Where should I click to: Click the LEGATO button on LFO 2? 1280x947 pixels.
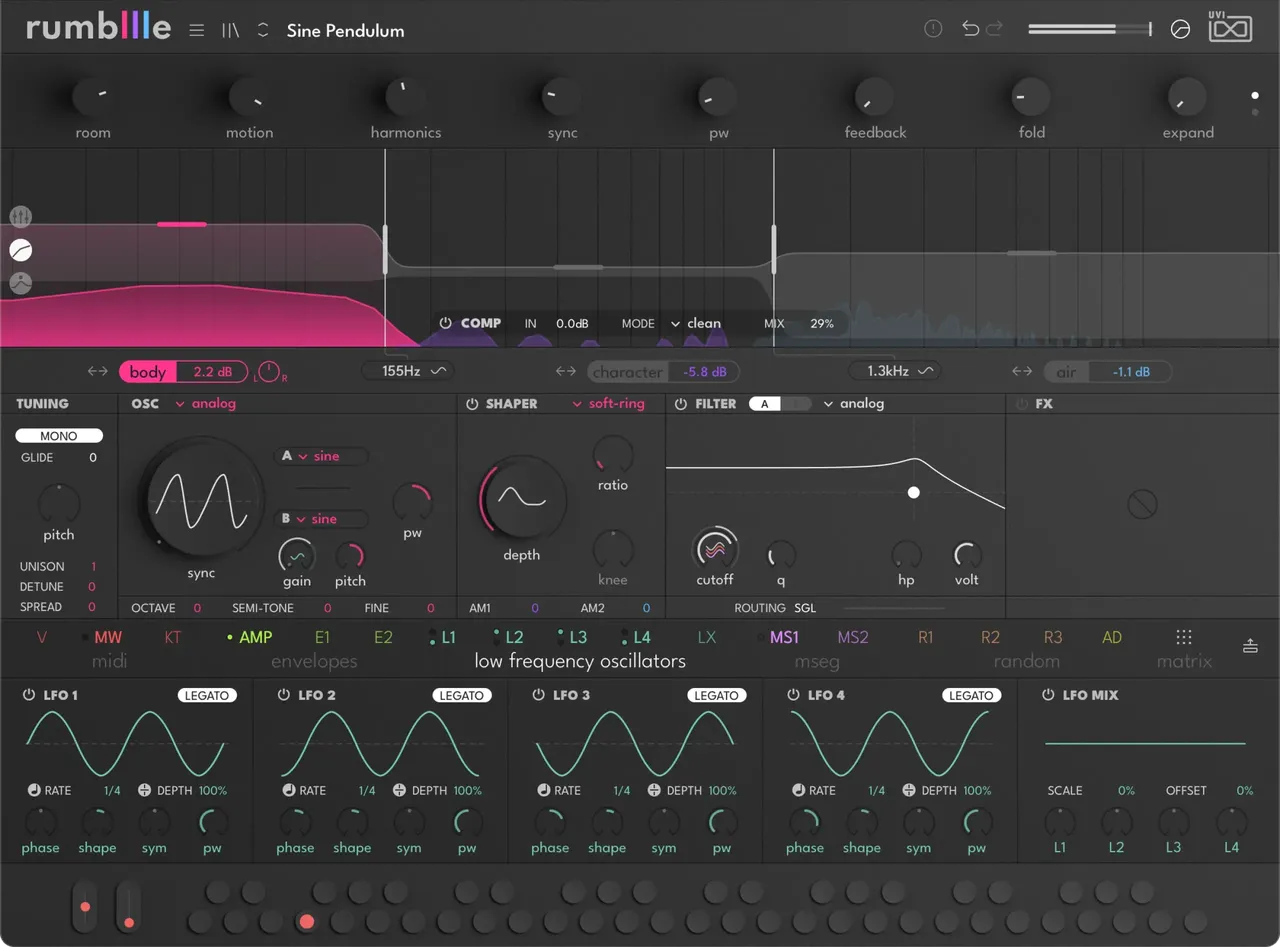click(x=462, y=695)
